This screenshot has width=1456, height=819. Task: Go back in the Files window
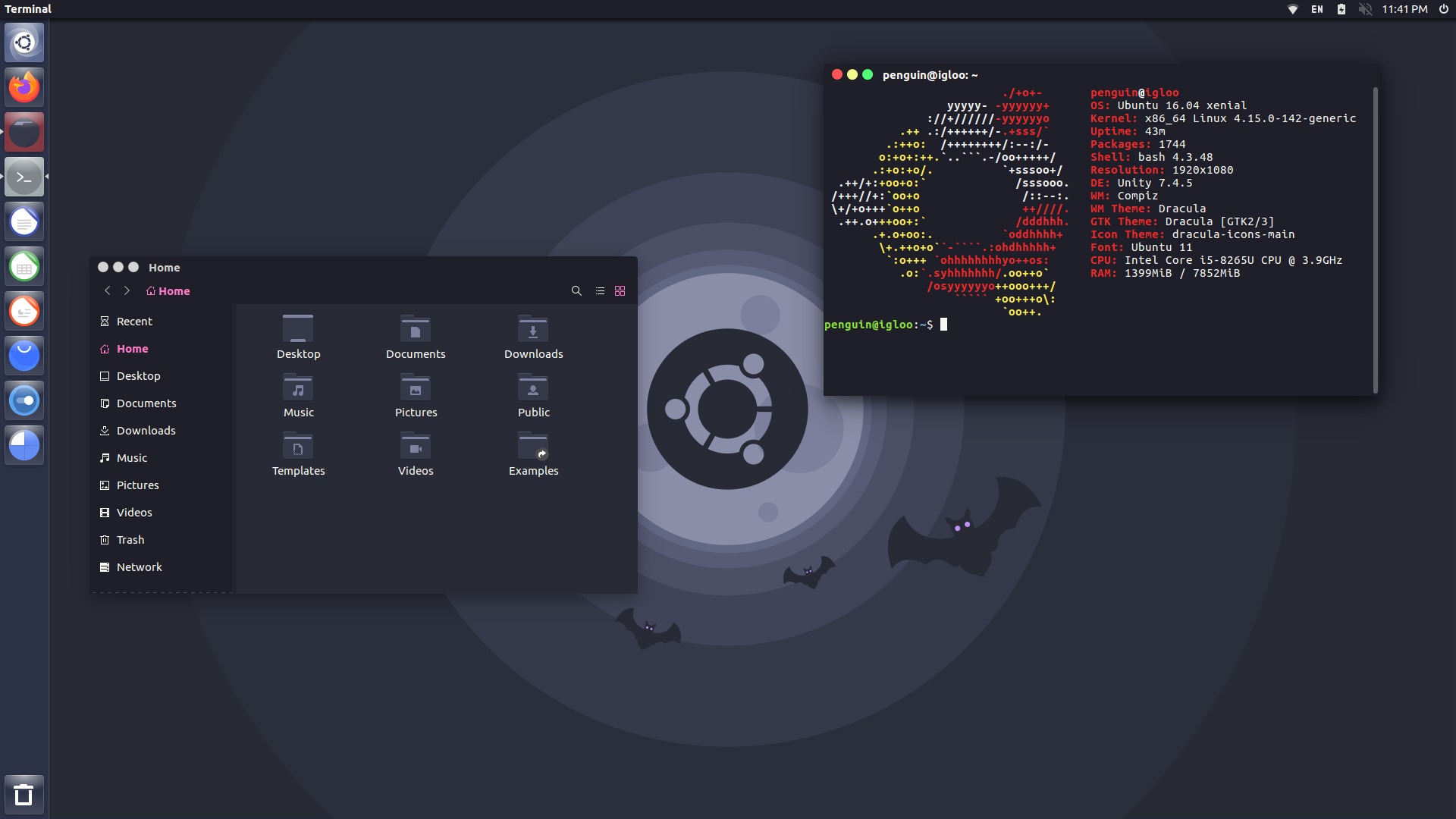[108, 290]
